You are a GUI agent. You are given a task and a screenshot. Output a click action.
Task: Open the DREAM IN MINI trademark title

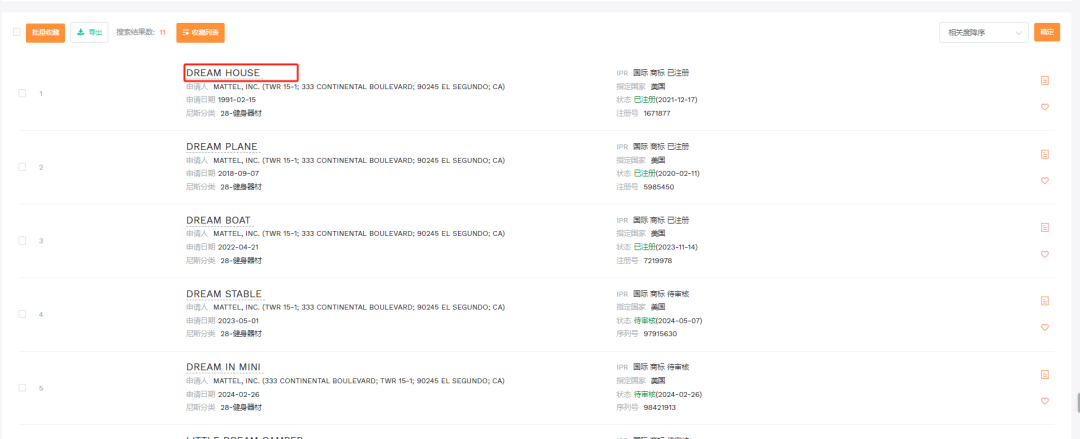(x=223, y=367)
